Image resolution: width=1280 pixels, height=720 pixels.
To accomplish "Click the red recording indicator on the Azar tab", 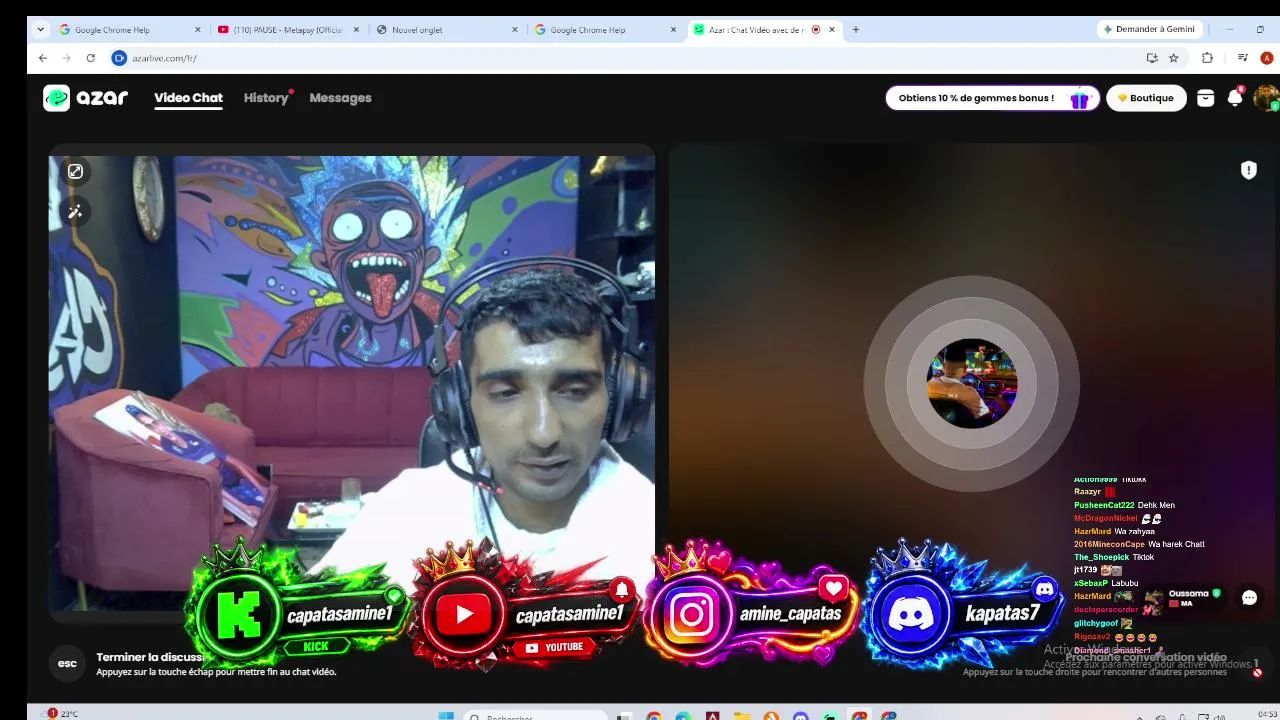I will [816, 30].
